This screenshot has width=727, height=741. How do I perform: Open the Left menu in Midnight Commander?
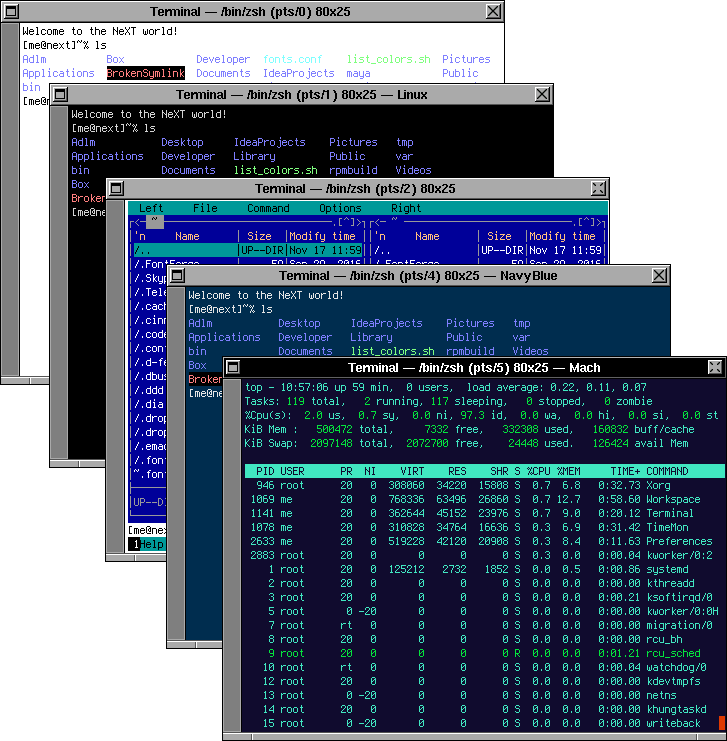pos(151,208)
